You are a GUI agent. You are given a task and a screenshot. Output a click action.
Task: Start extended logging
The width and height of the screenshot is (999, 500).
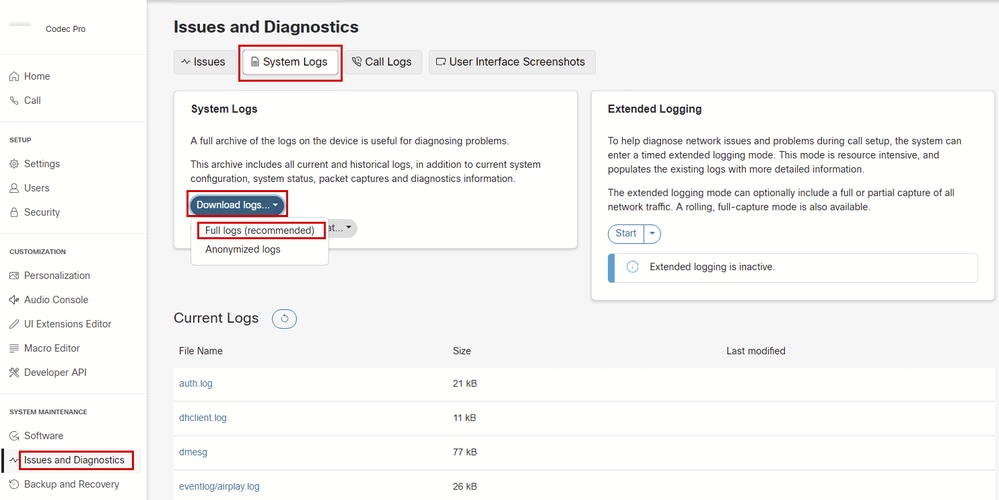point(626,234)
